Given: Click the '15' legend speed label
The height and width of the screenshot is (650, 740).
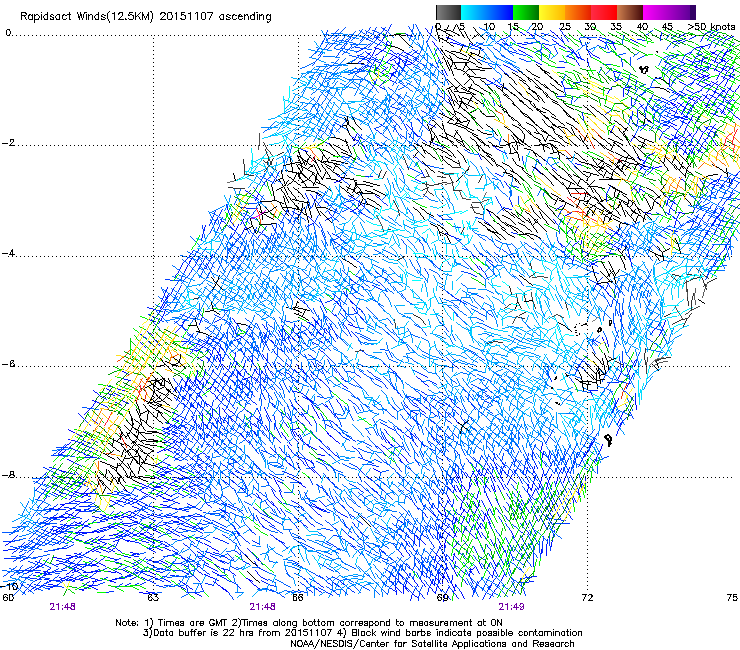Looking at the screenshot, I should coord(513,27).
